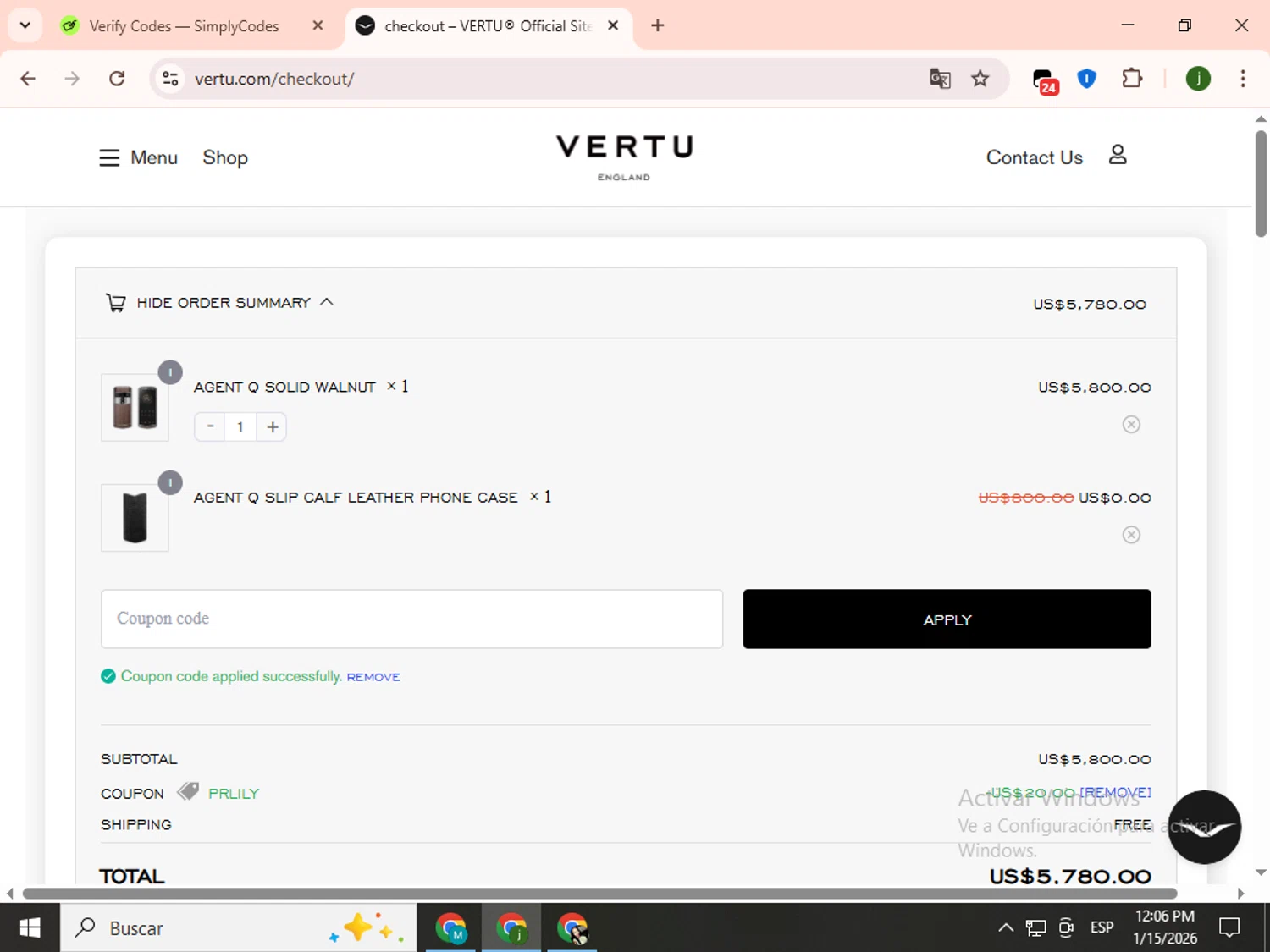Open the Chrome three-dot menu
Image resolution: width=1270 pixels, height=952 pixels.
pos(1243,79)
